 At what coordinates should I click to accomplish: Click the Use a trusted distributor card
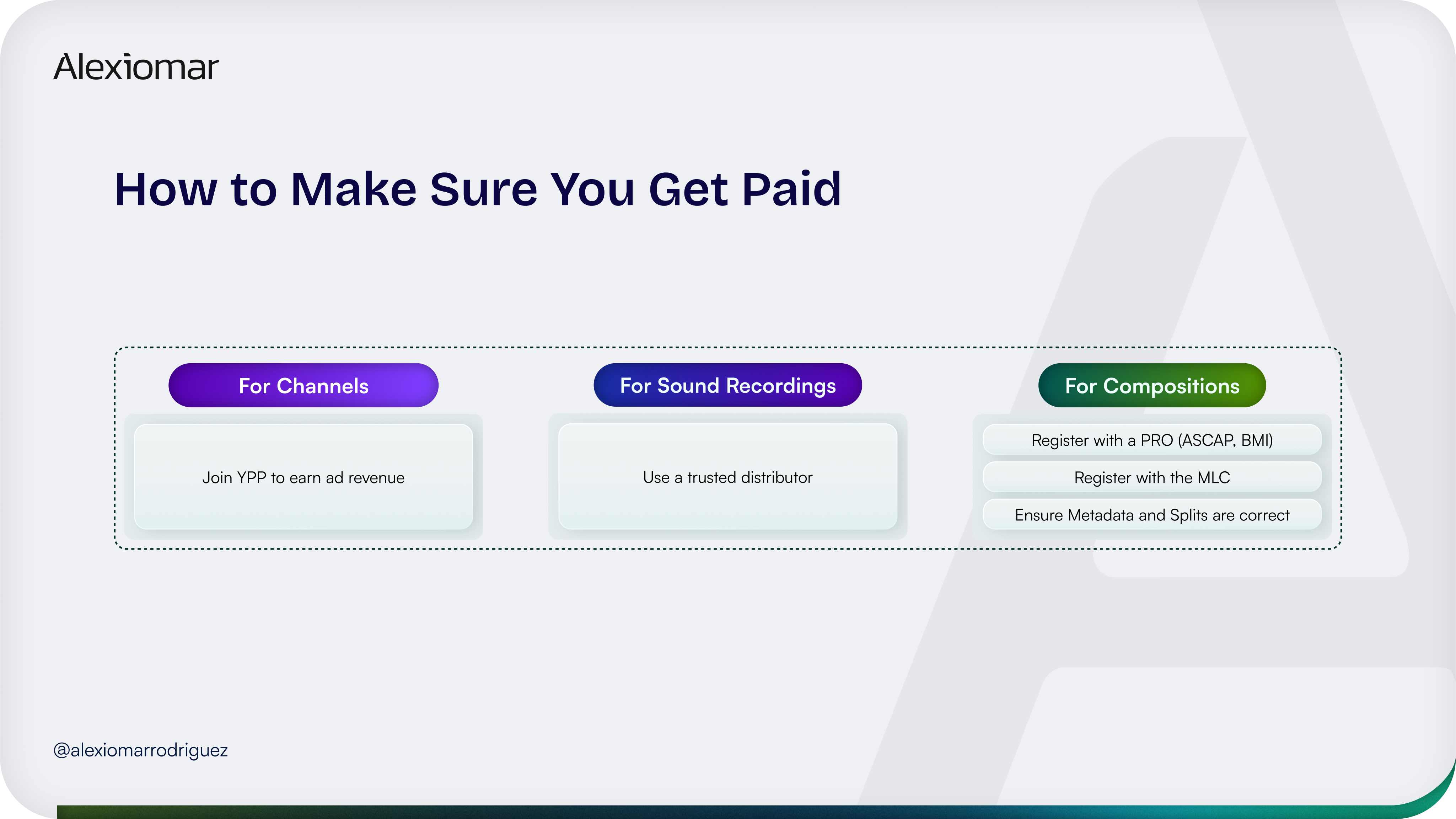pos(727,478)
